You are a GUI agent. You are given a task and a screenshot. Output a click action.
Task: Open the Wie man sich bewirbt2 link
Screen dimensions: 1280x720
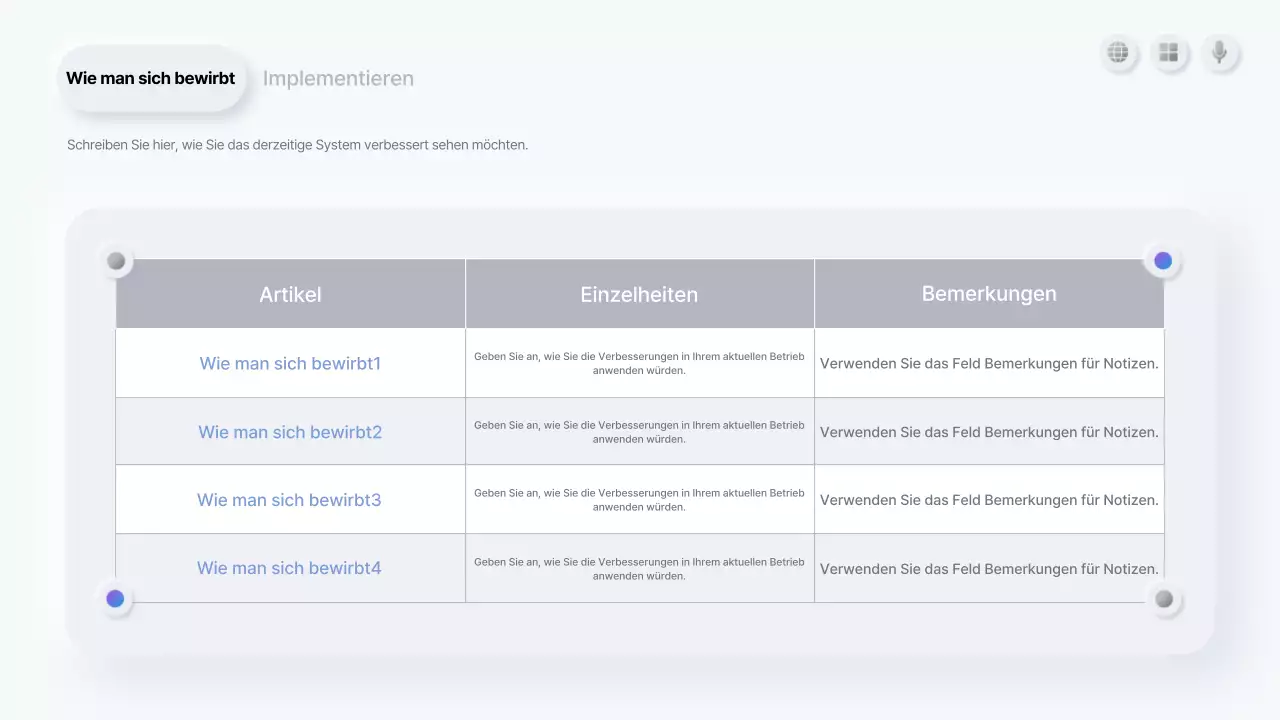tap(290, 432)
